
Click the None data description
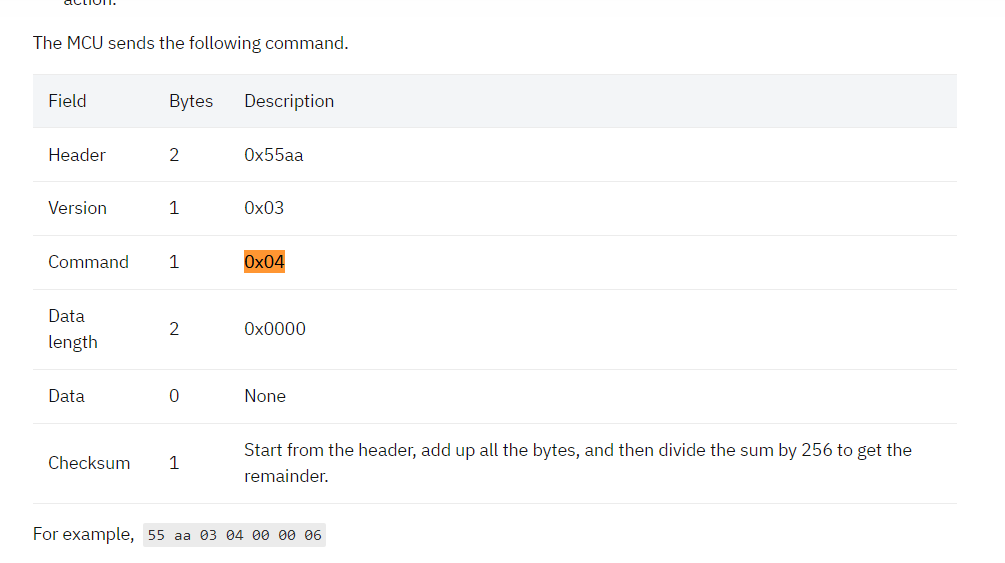(265, 396)
